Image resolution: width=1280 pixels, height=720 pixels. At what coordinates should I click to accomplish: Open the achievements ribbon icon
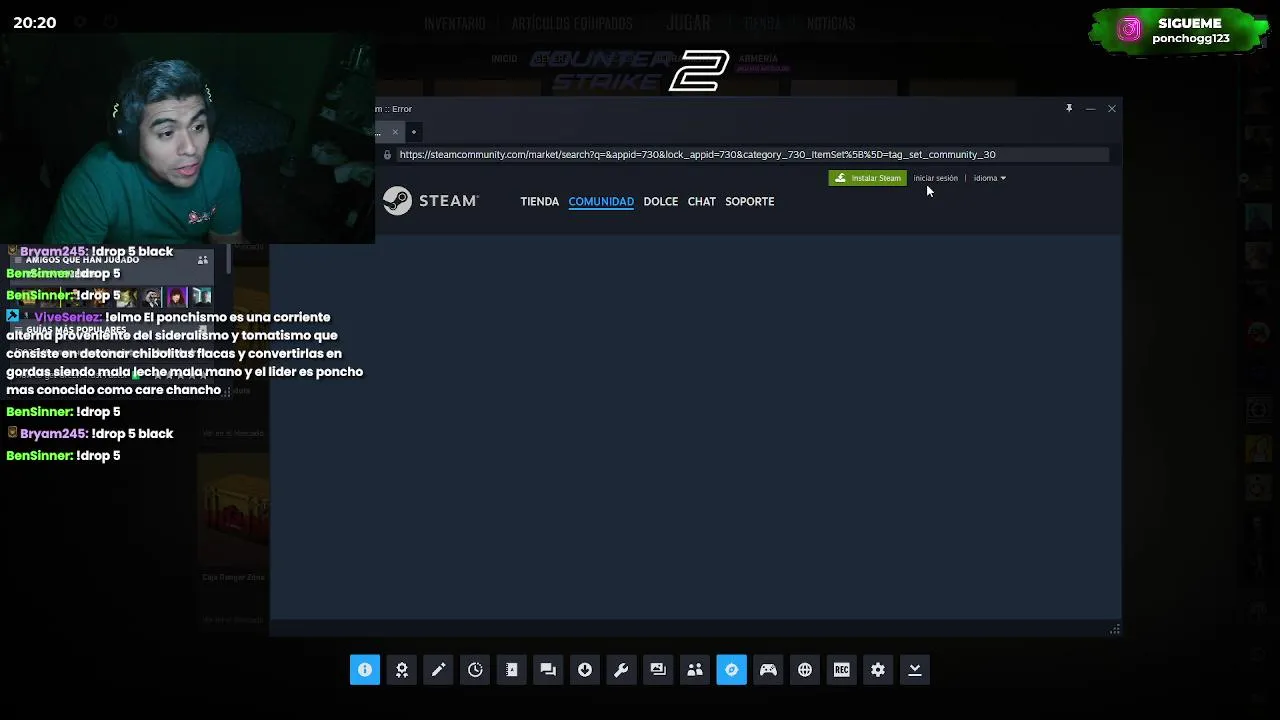point(402,670)
